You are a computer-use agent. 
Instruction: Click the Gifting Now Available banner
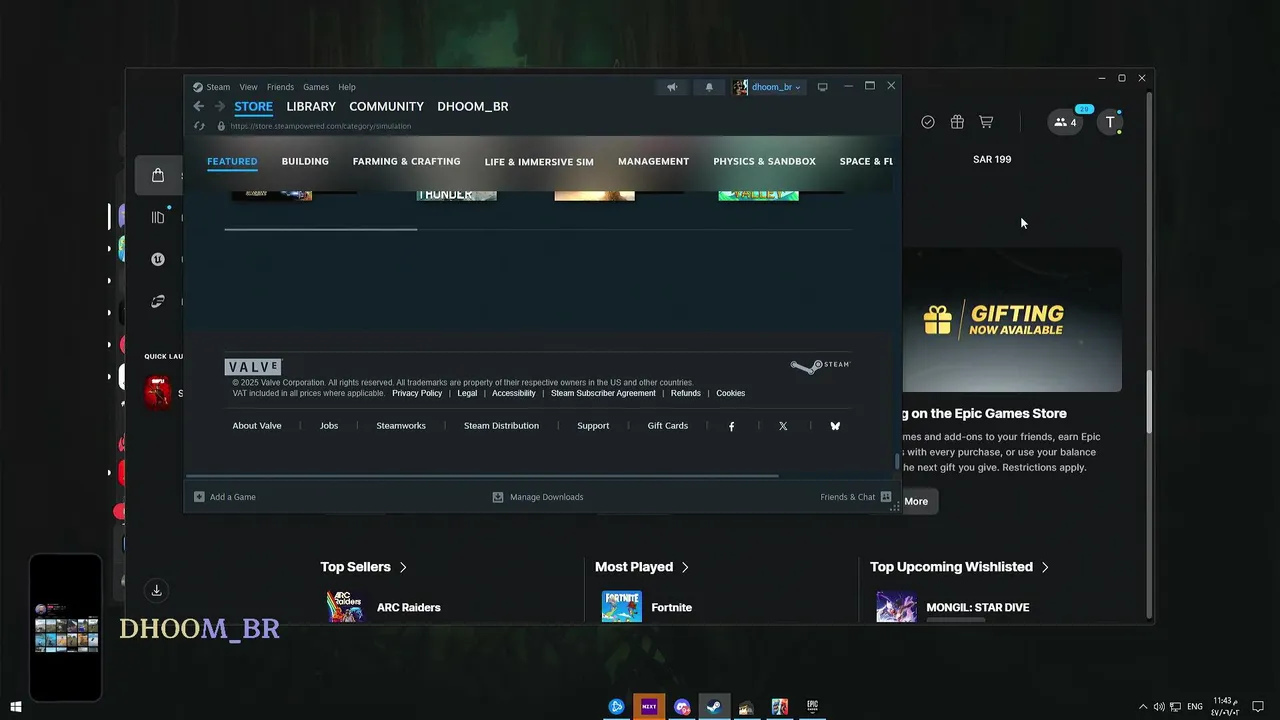1012,320
